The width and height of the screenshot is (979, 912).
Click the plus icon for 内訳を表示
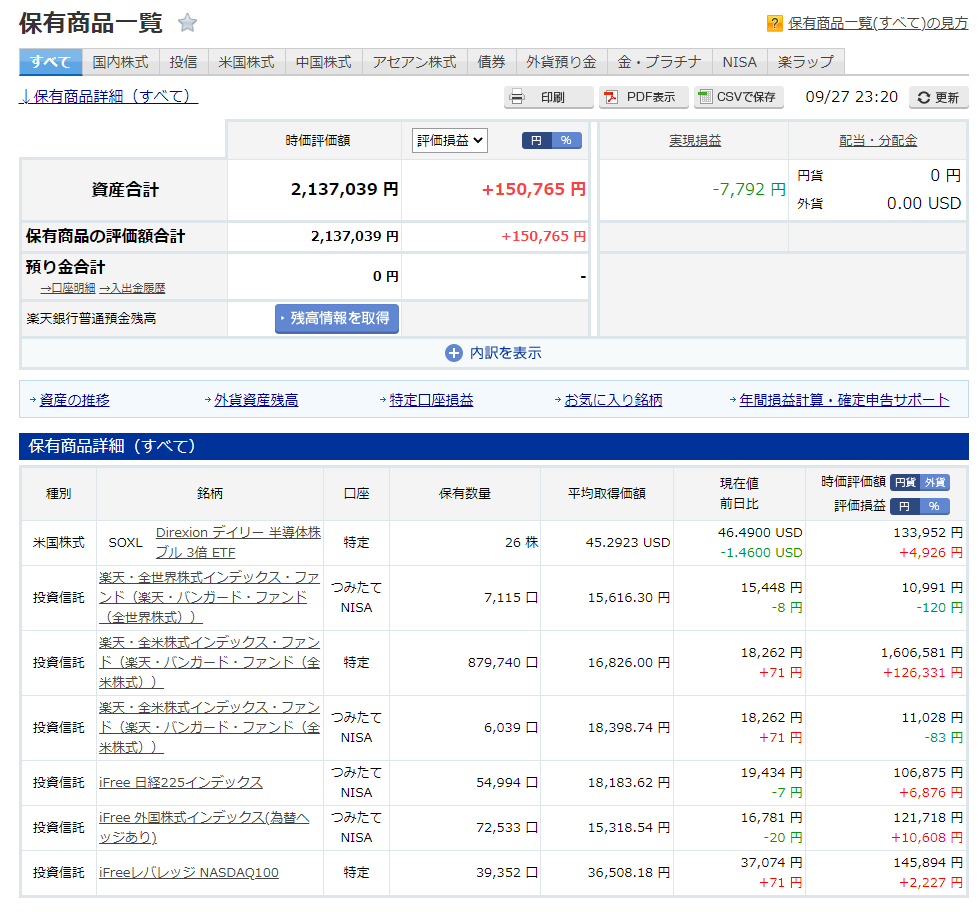tap(454, 353)
